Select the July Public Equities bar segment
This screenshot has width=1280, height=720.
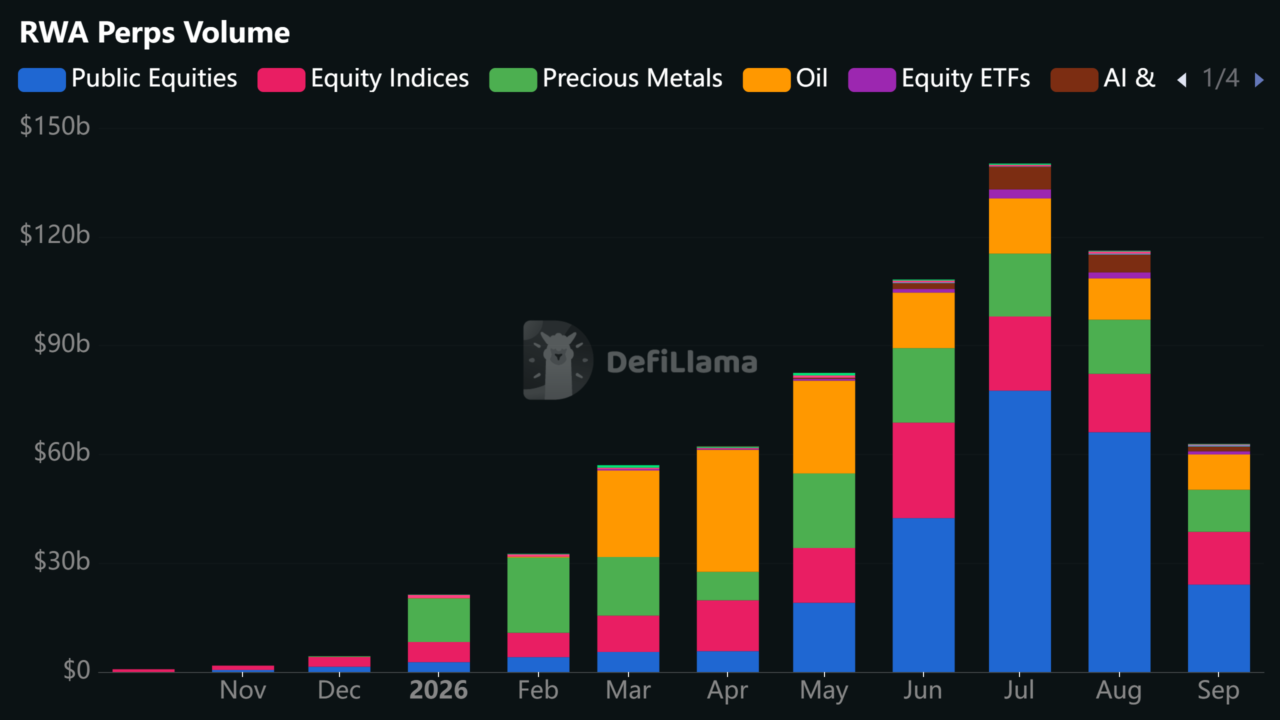tap(1020, 531)
